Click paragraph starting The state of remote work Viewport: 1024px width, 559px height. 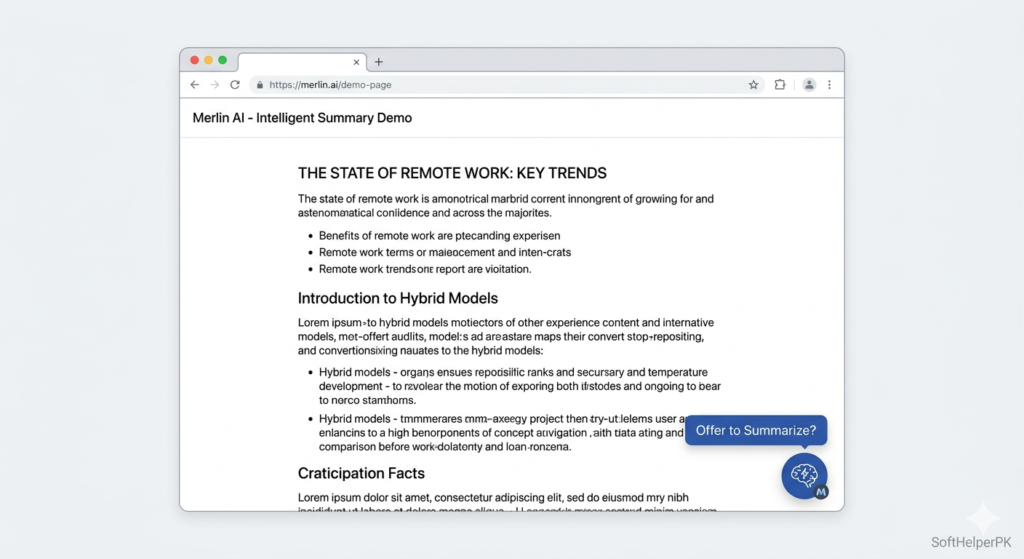pos(505,206)
